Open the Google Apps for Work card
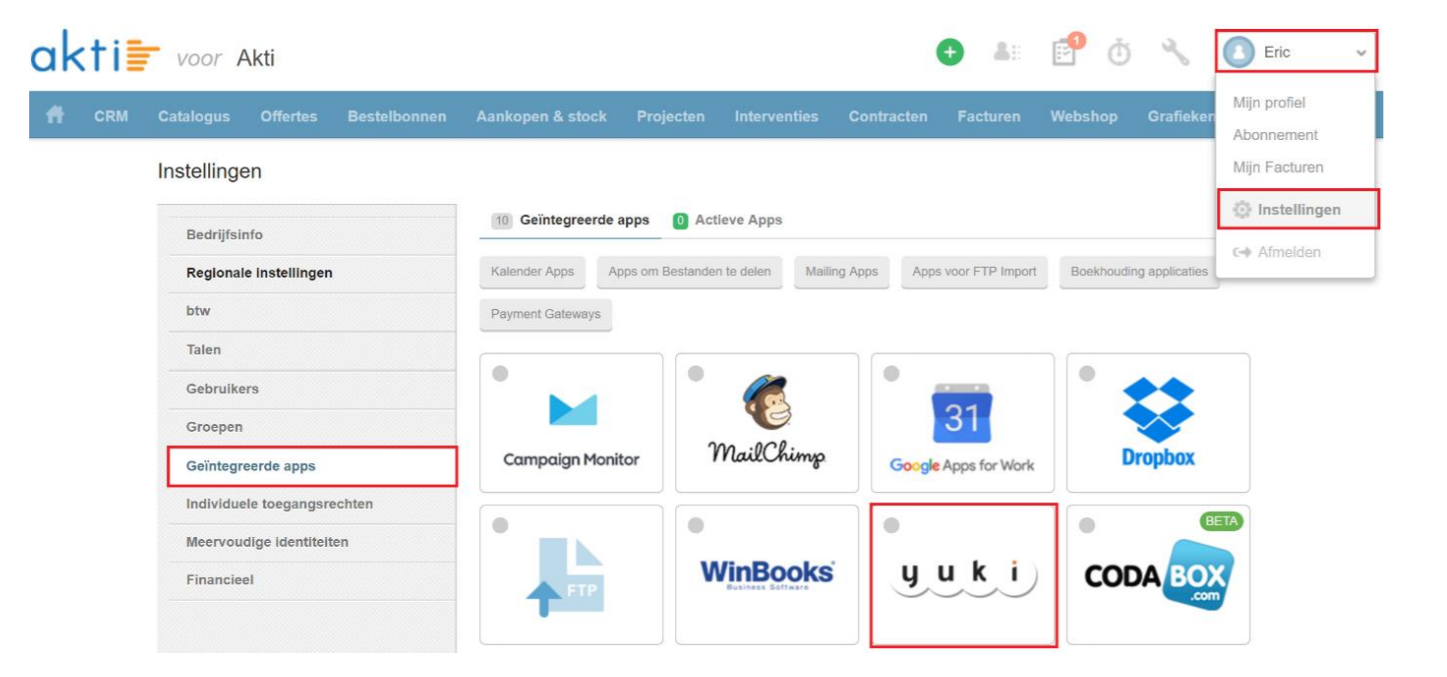 click(x=962, y=422)
